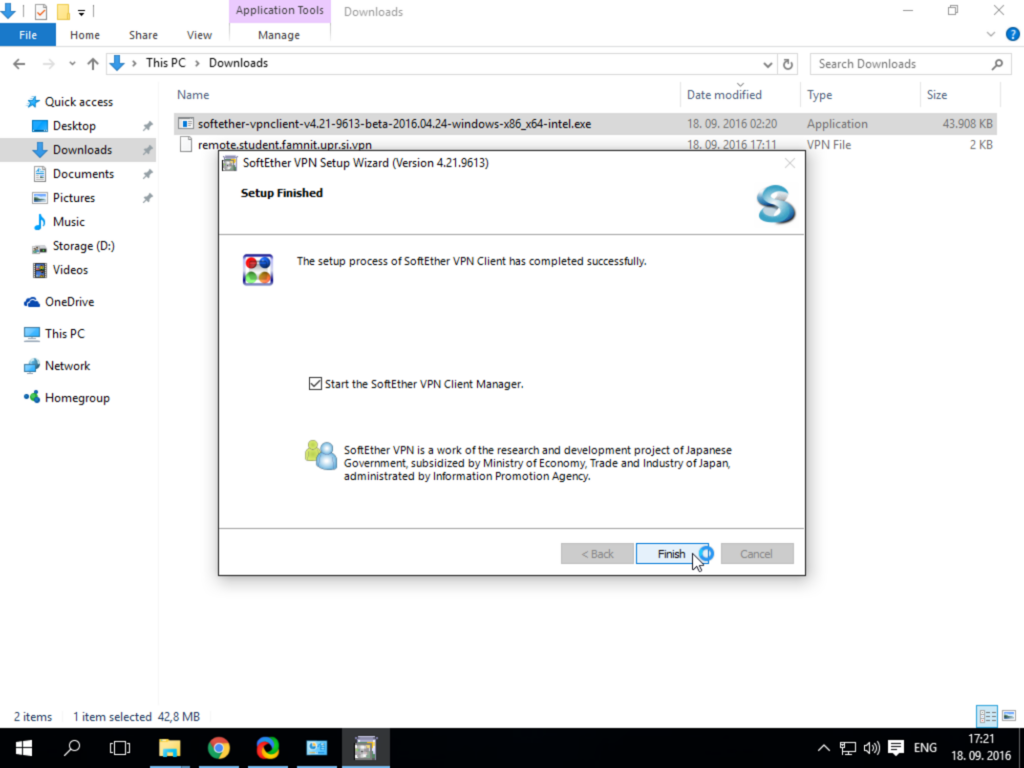Click the Properties quick access toolbar icon
Viewport: 1024px width, 768px height.
click(40, 11)
